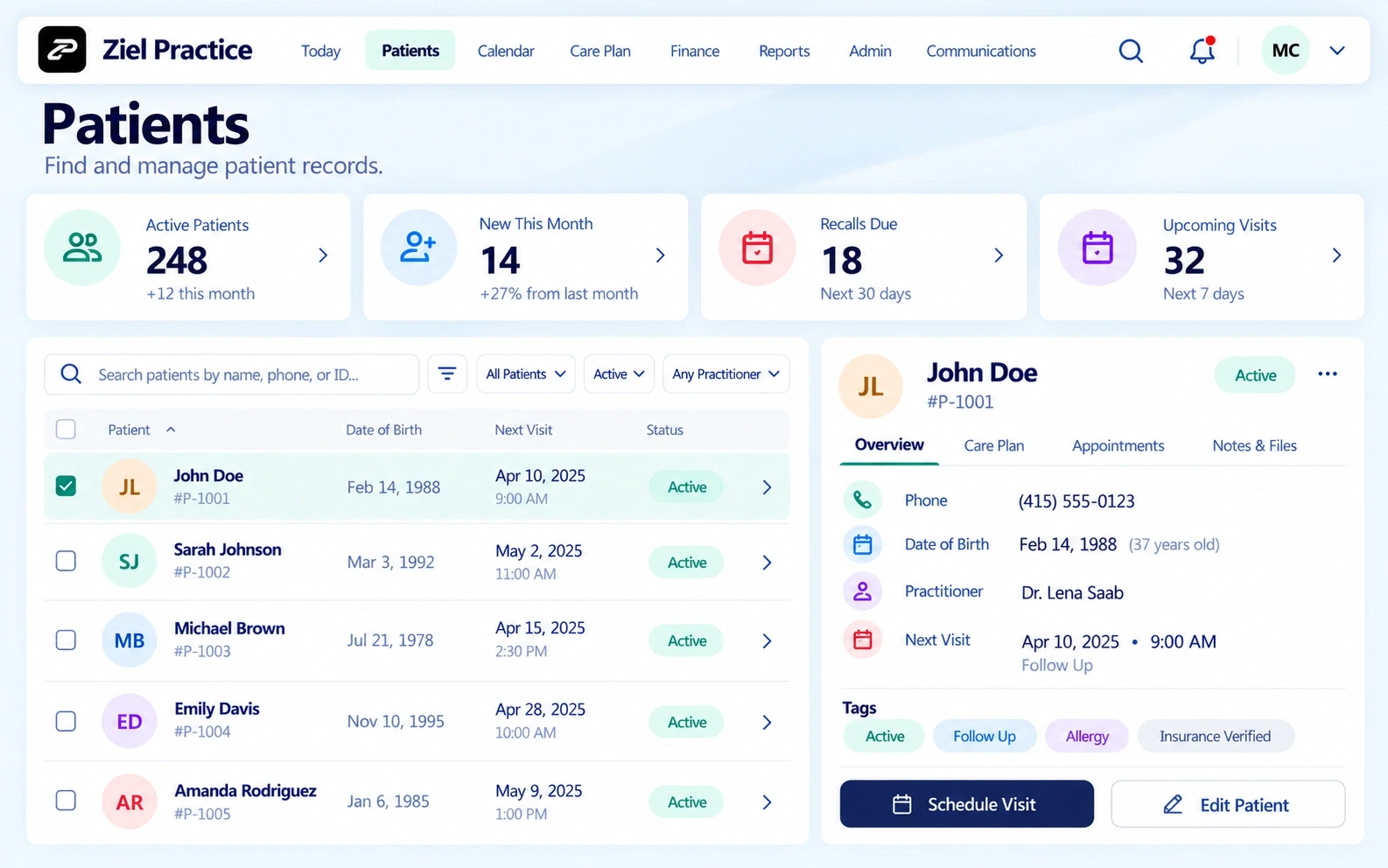Viewport: 1388px width, 868px height.
Task: Click the Next Visit calendar icon in Overview
Action: (862, 640)
